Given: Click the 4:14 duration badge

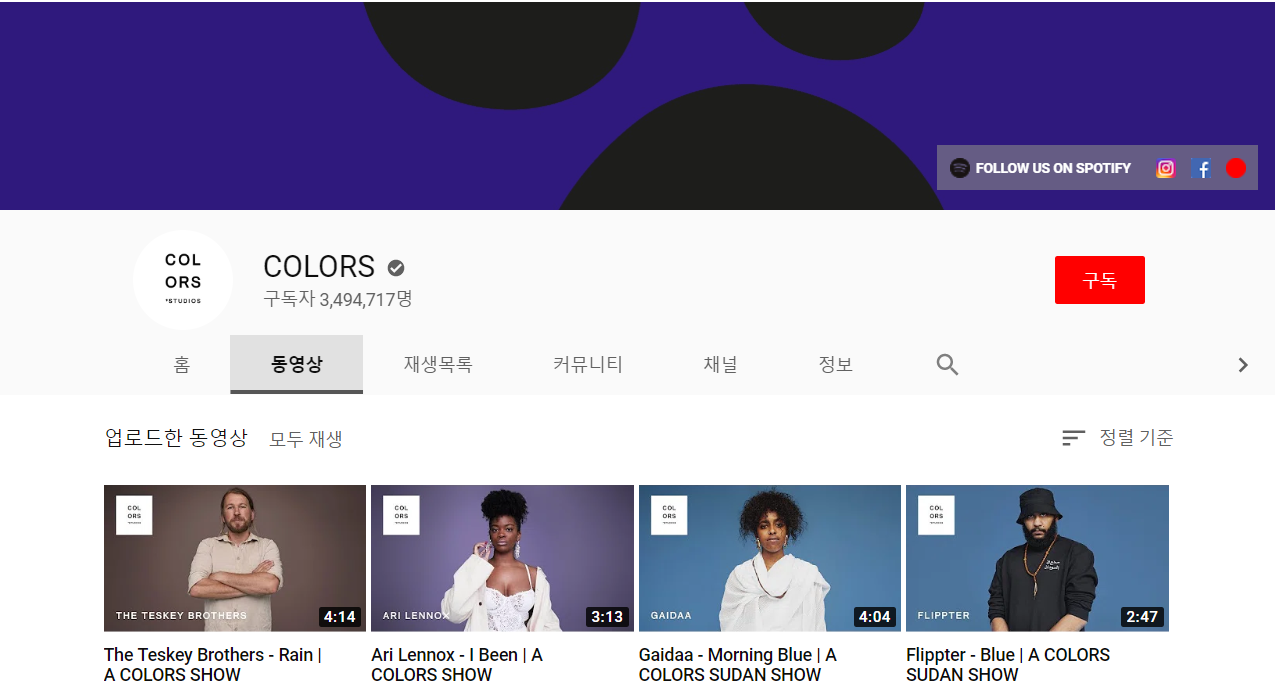Looking at the screenshot, I should (340, 617).
